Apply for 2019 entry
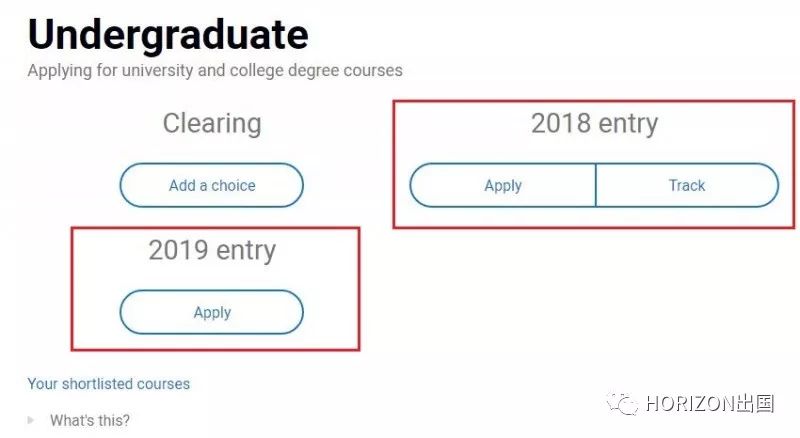 [212, 312]
